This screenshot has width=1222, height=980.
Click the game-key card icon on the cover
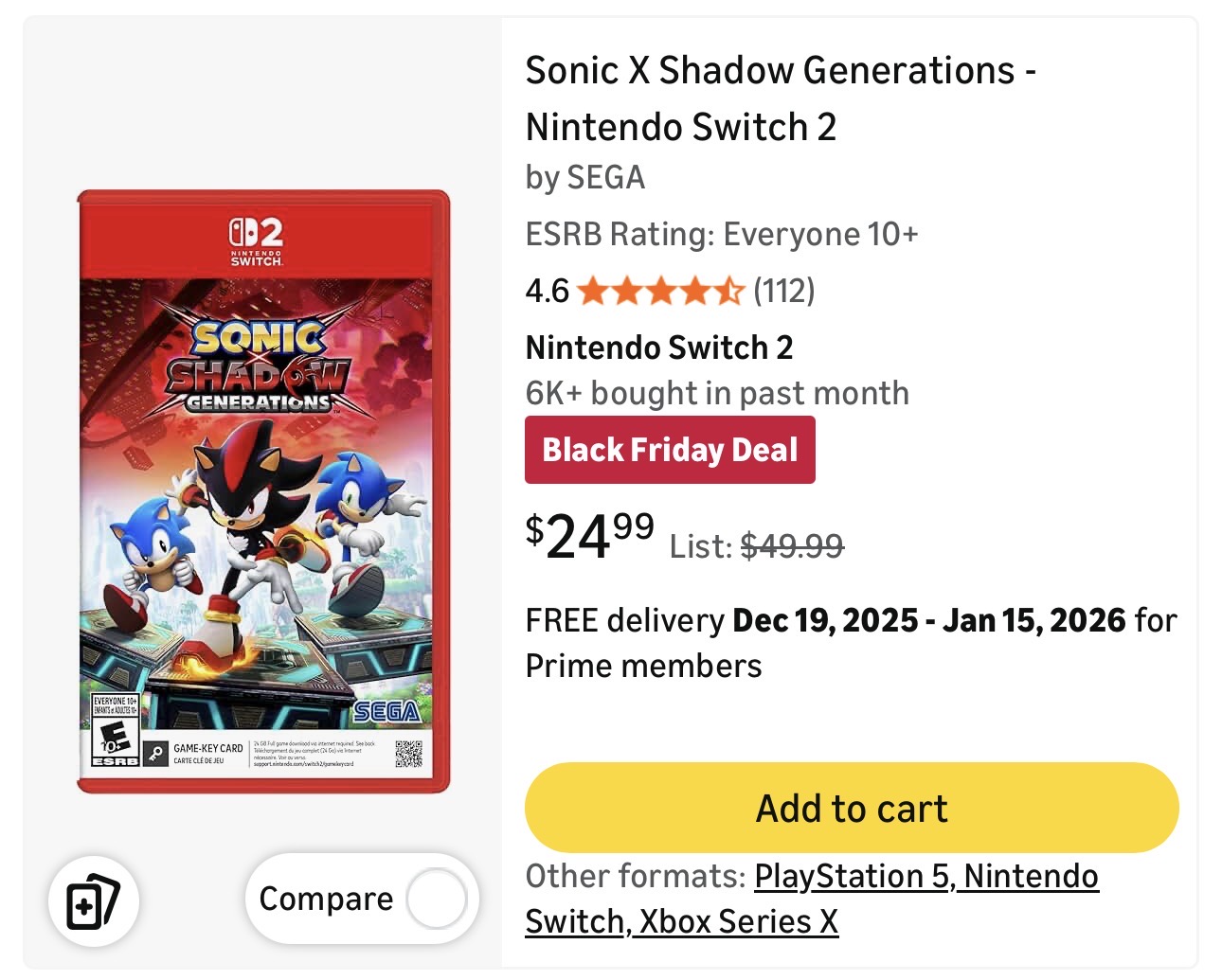(x=156, y=754)
